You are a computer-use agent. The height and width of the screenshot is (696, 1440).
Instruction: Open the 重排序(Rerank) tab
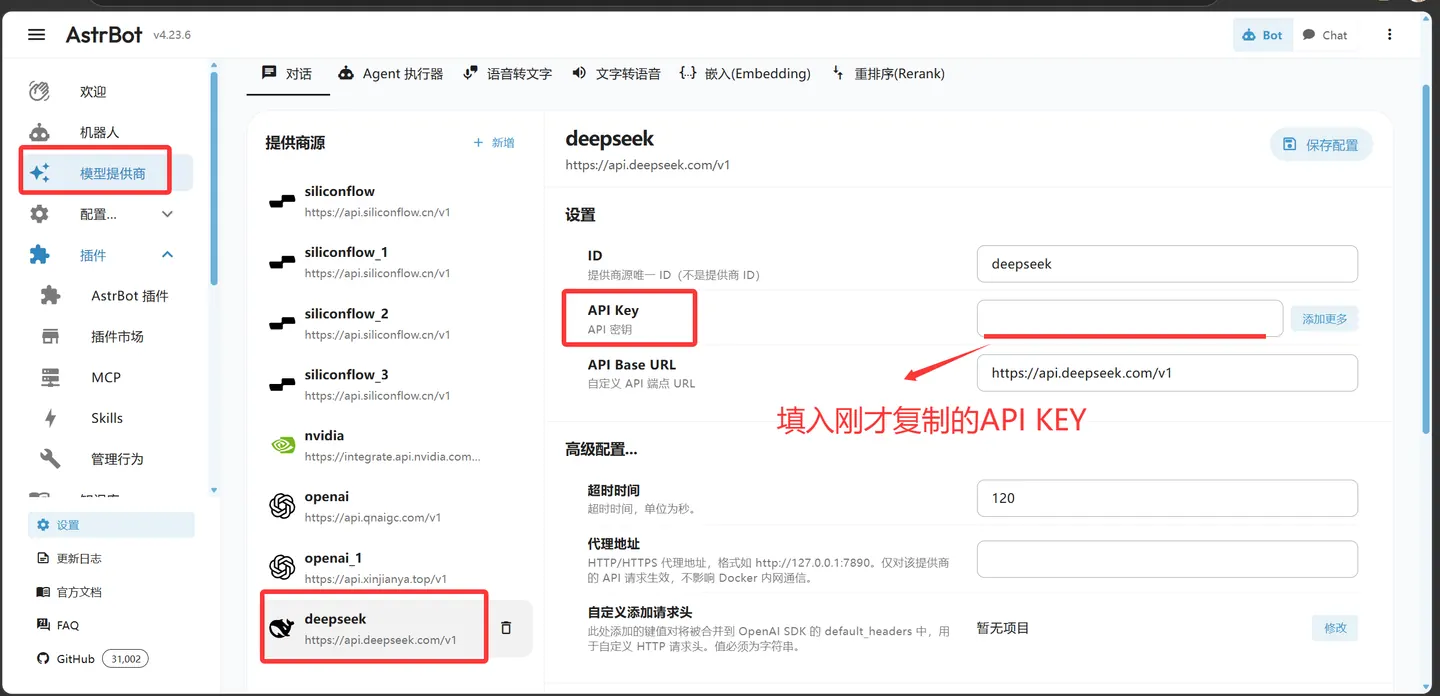click(x=888, y=73)
